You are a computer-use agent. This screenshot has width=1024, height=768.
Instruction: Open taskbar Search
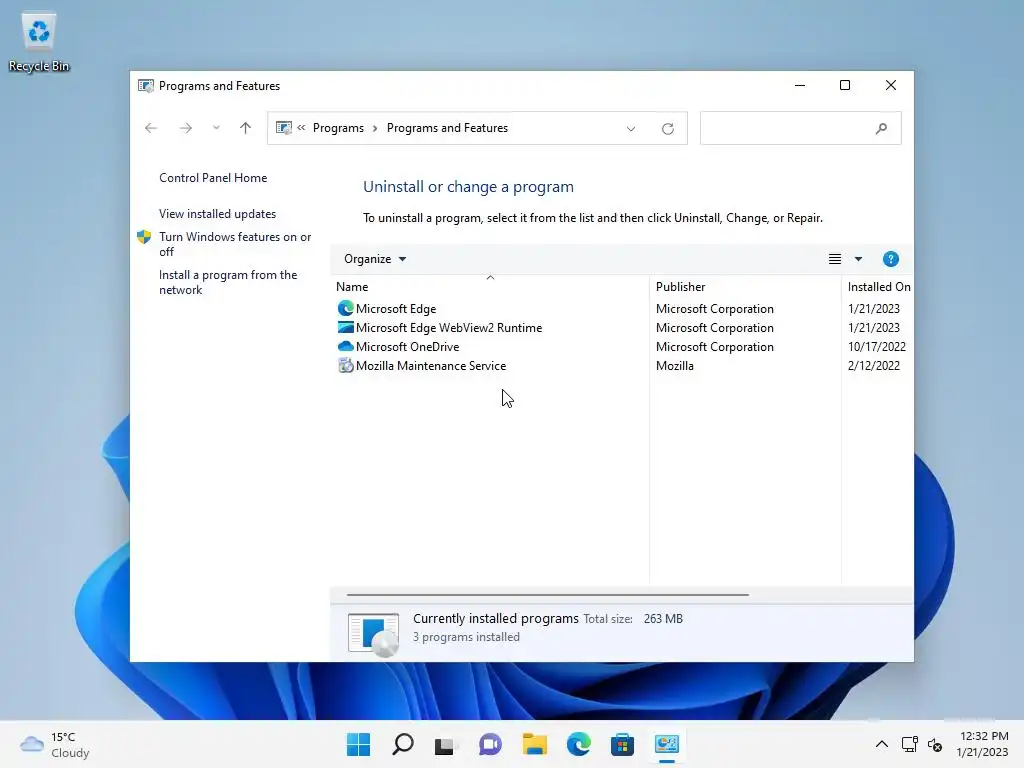point(402,744)
